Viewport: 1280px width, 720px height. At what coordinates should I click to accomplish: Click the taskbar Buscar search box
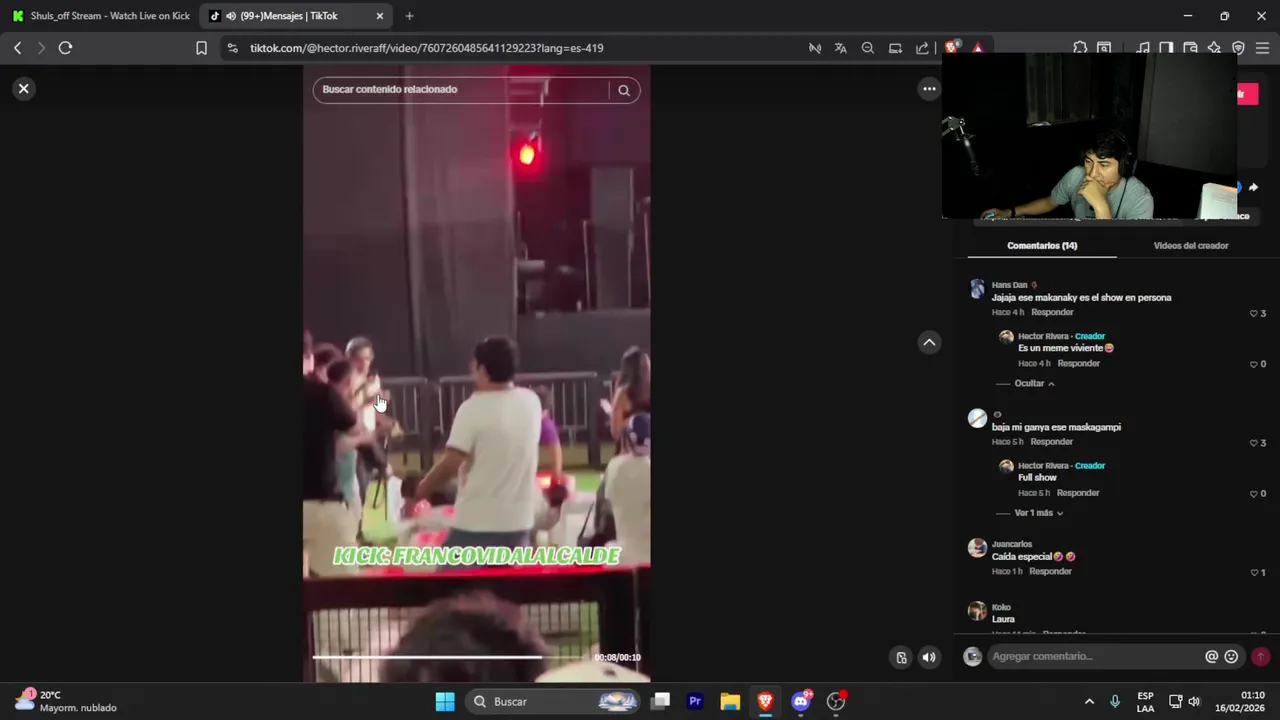[x=555, y=701]
